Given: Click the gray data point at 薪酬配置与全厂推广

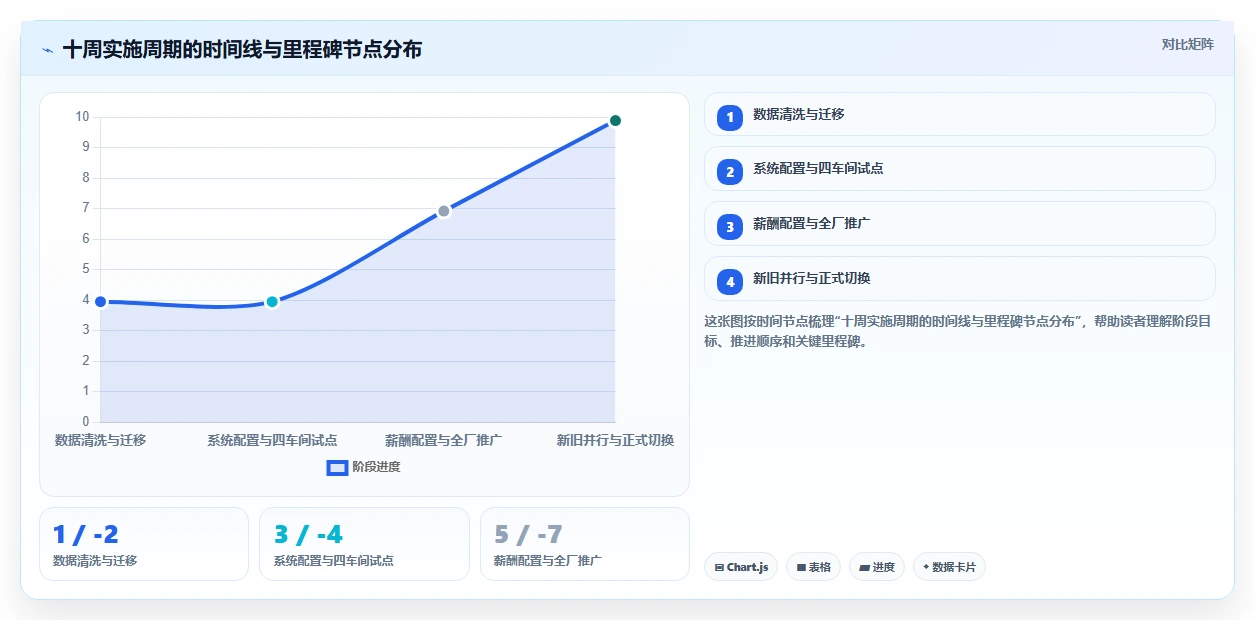Looking at the screenshot, I should [x=444, y=211].
